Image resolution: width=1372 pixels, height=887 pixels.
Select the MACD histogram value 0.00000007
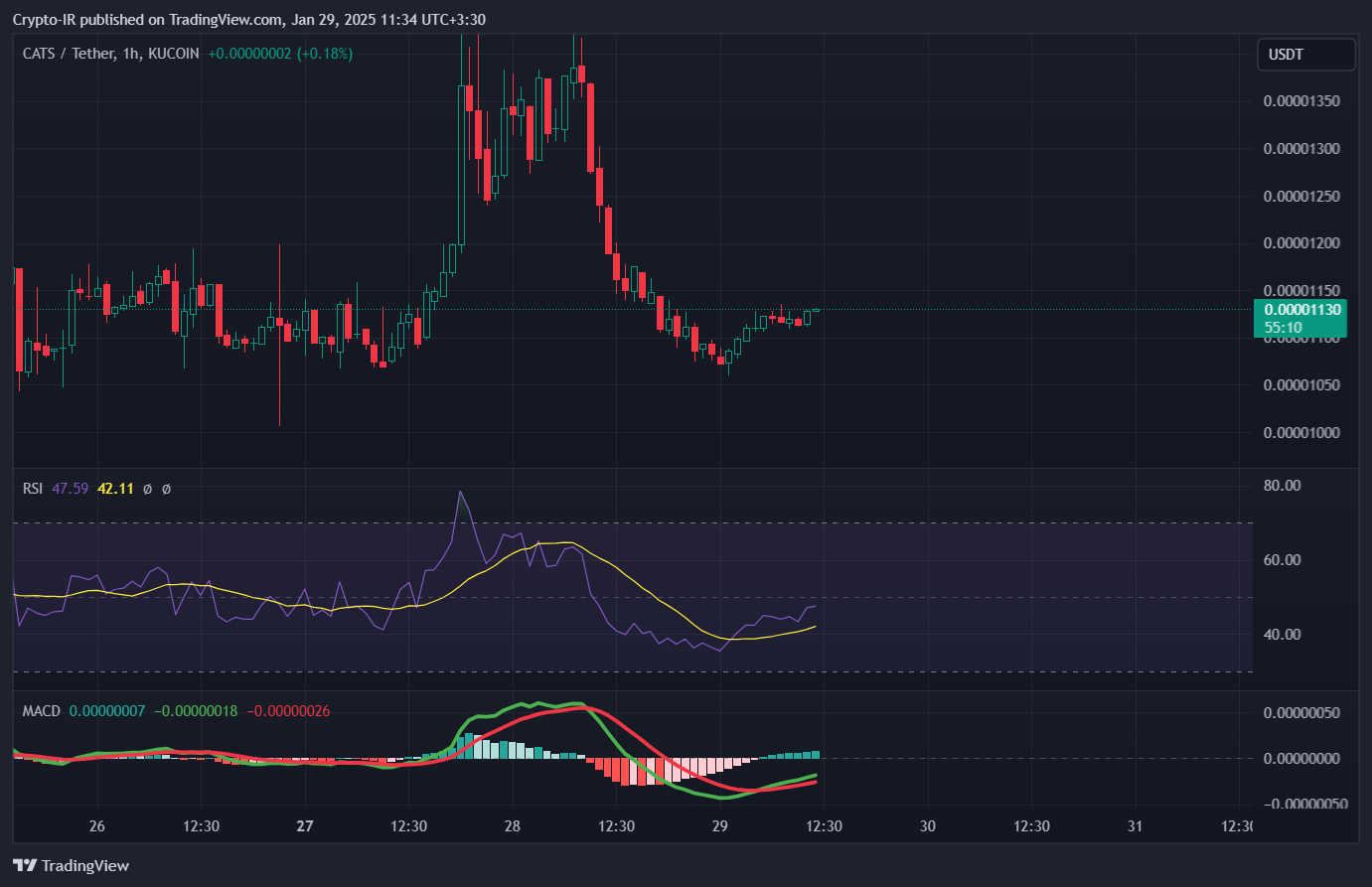coord(107,711)
